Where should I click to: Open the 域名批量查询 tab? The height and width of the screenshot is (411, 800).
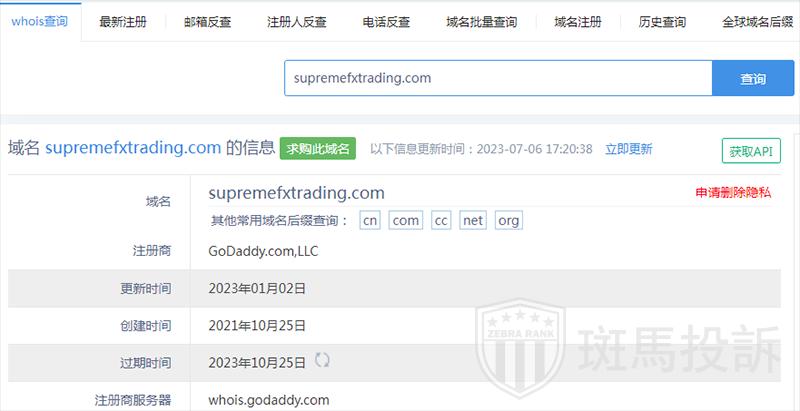point(481,22)
